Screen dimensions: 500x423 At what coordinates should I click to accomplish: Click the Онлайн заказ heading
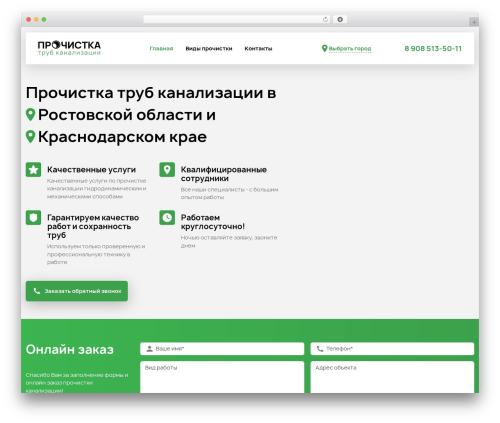click(x=70, y=349)
